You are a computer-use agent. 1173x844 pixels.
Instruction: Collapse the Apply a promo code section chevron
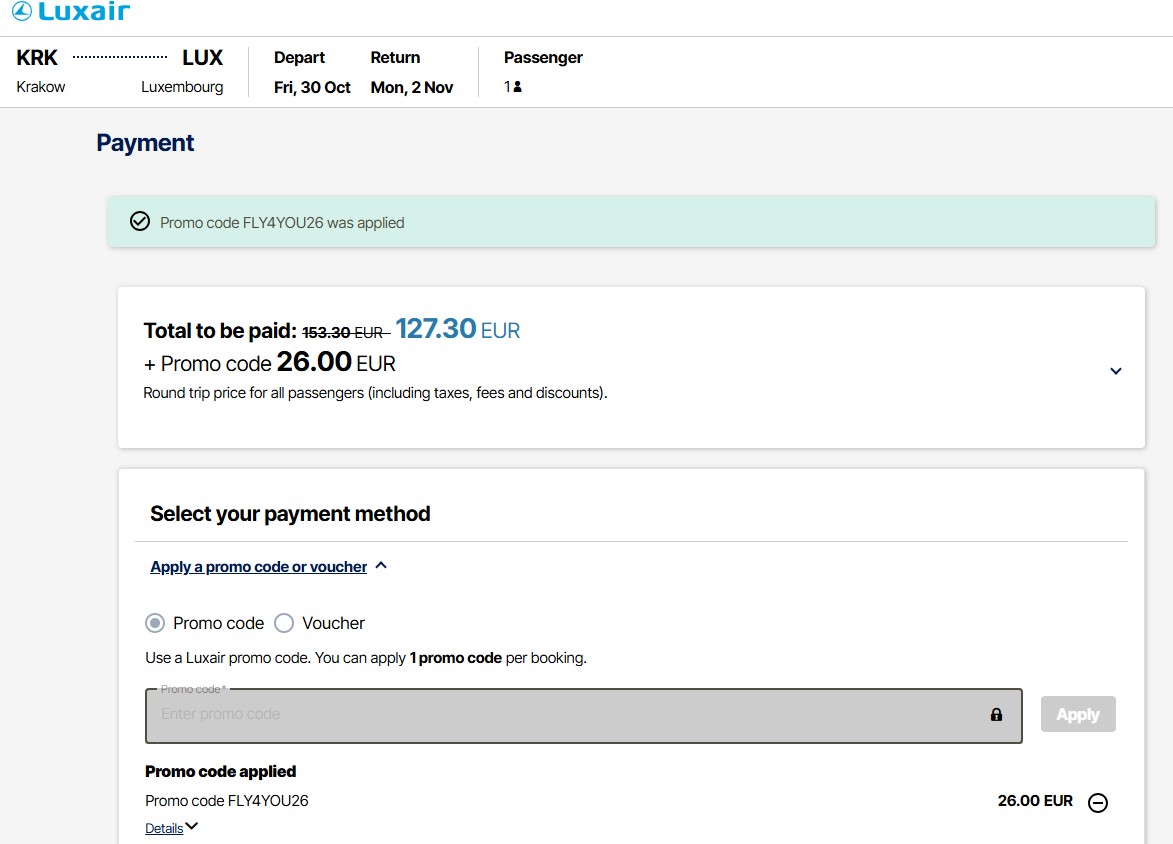click(x=381, y=566)
